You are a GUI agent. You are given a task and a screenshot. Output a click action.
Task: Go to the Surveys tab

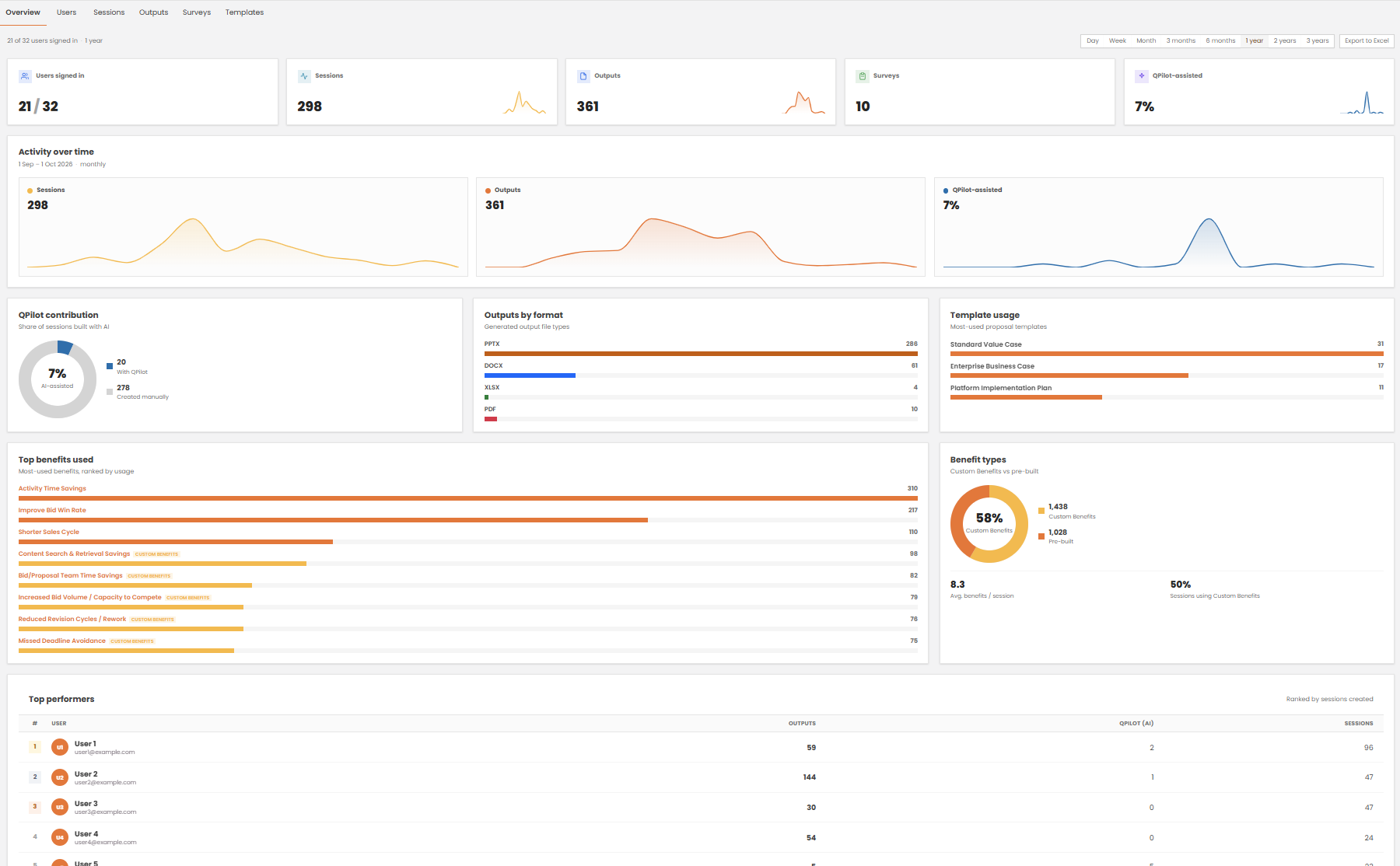[x=197, y=12]
